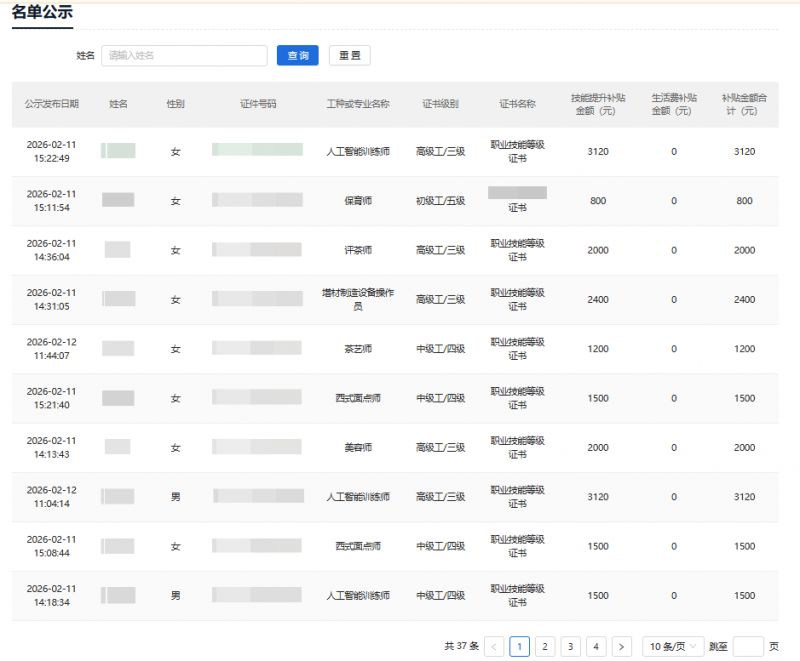
Task: Click the 补贴金额合计 column header
Action: tap(744, 104)
